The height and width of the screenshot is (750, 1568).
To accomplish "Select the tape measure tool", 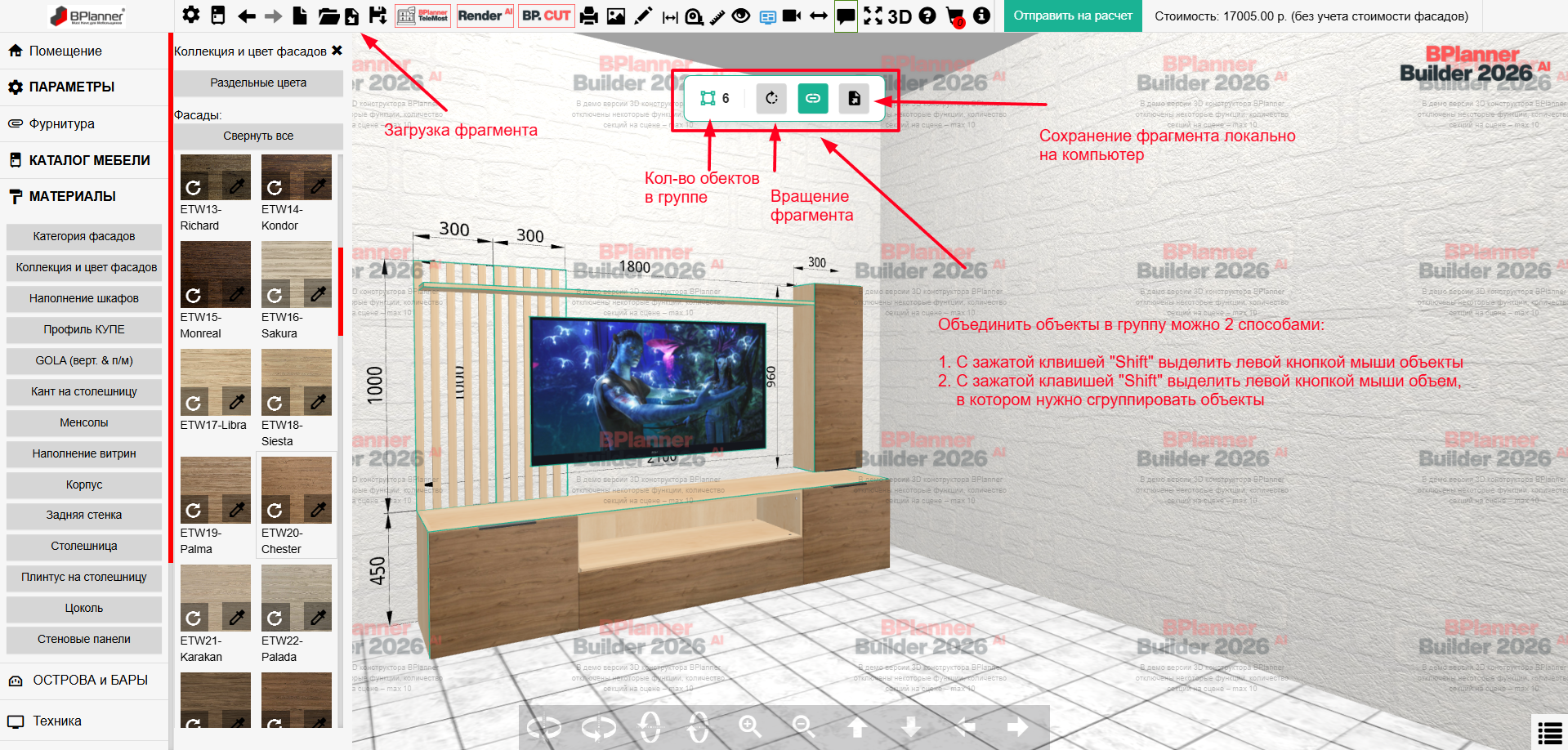I will pyautogui.click(x=694, y=16).
